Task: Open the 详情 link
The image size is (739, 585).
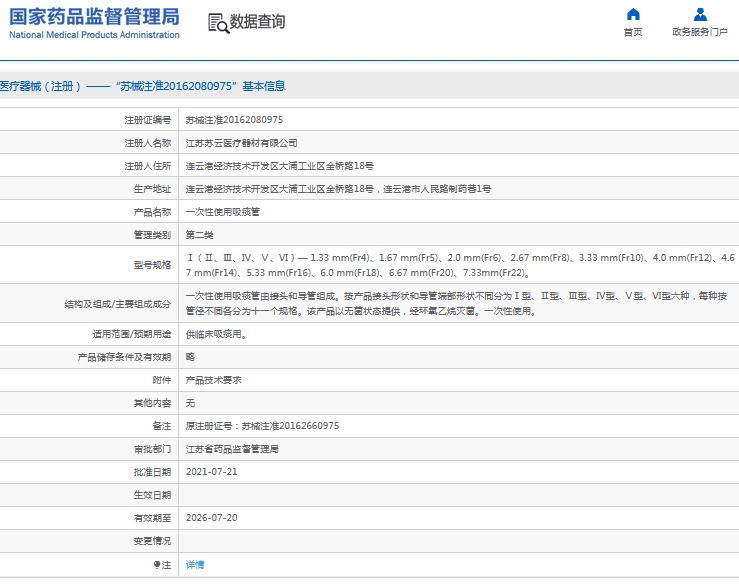Action: (195, 564)
